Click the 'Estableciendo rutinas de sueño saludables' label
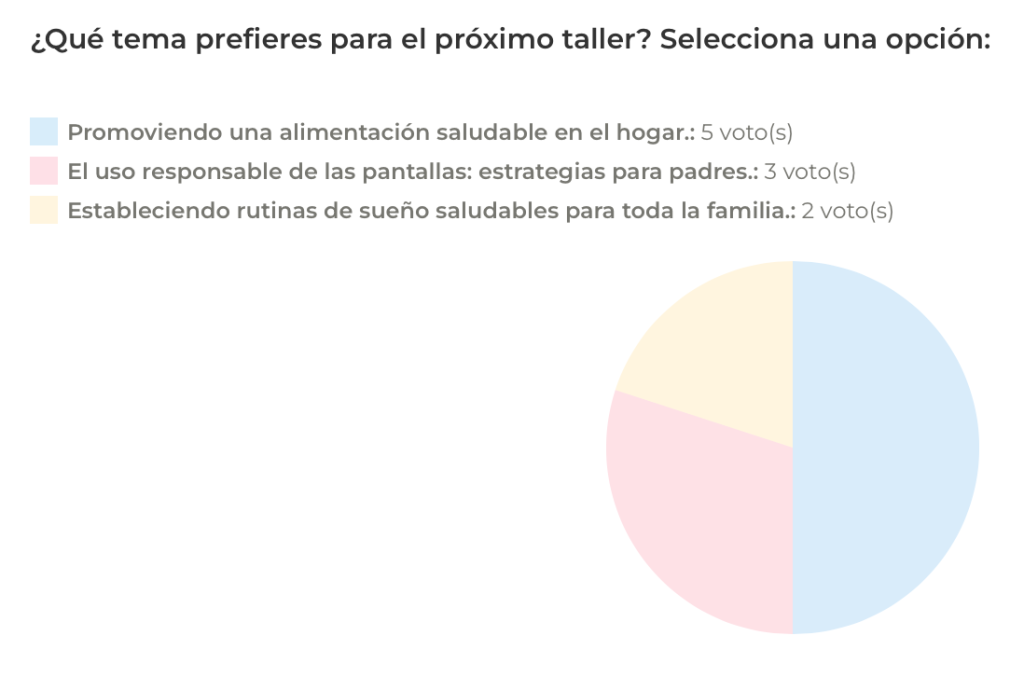The height and width of the screenshot is (677, 1024). [x=300, y=211]
